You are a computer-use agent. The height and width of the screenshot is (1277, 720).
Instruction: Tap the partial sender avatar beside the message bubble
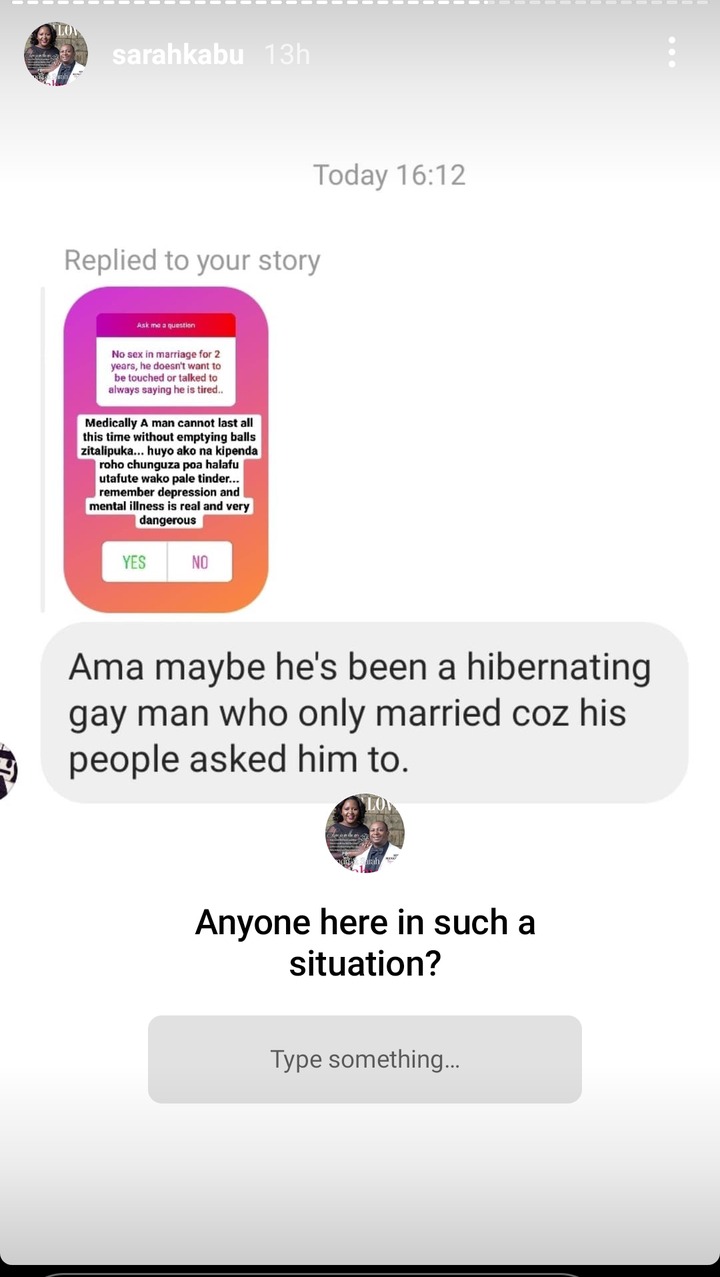[x=8, y=771]
